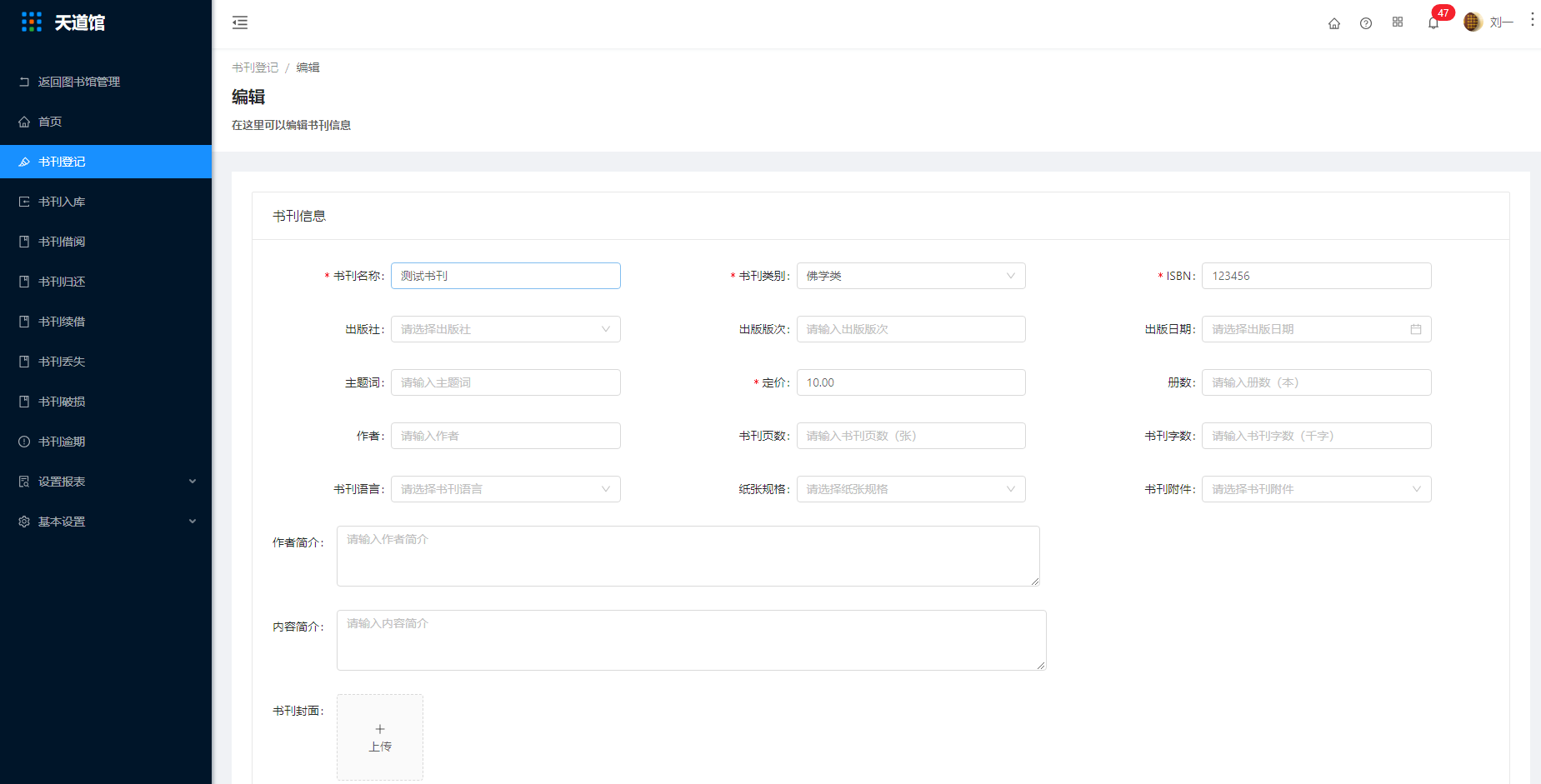Click the 上传 cover upload box
This screenshot has height=784, width=1541.
[x=380, y=737]
